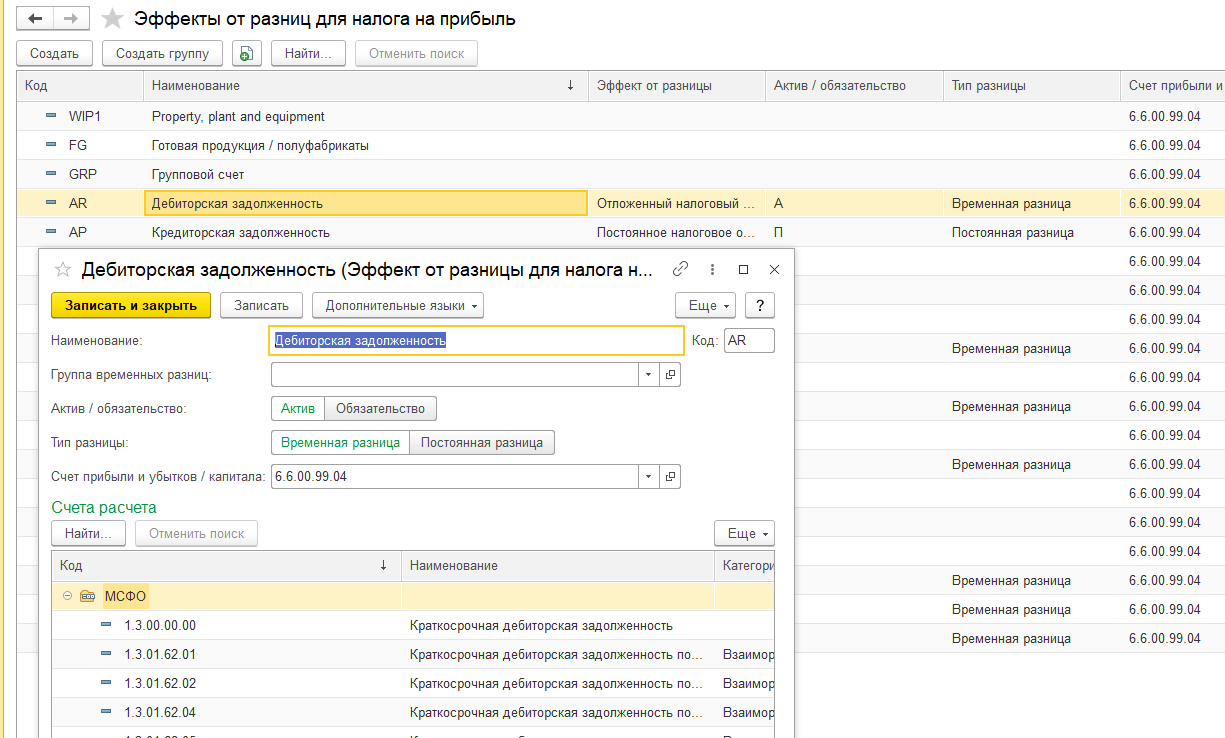
Task: Collapse the МСФО tree group
Action: click(67, 596)
